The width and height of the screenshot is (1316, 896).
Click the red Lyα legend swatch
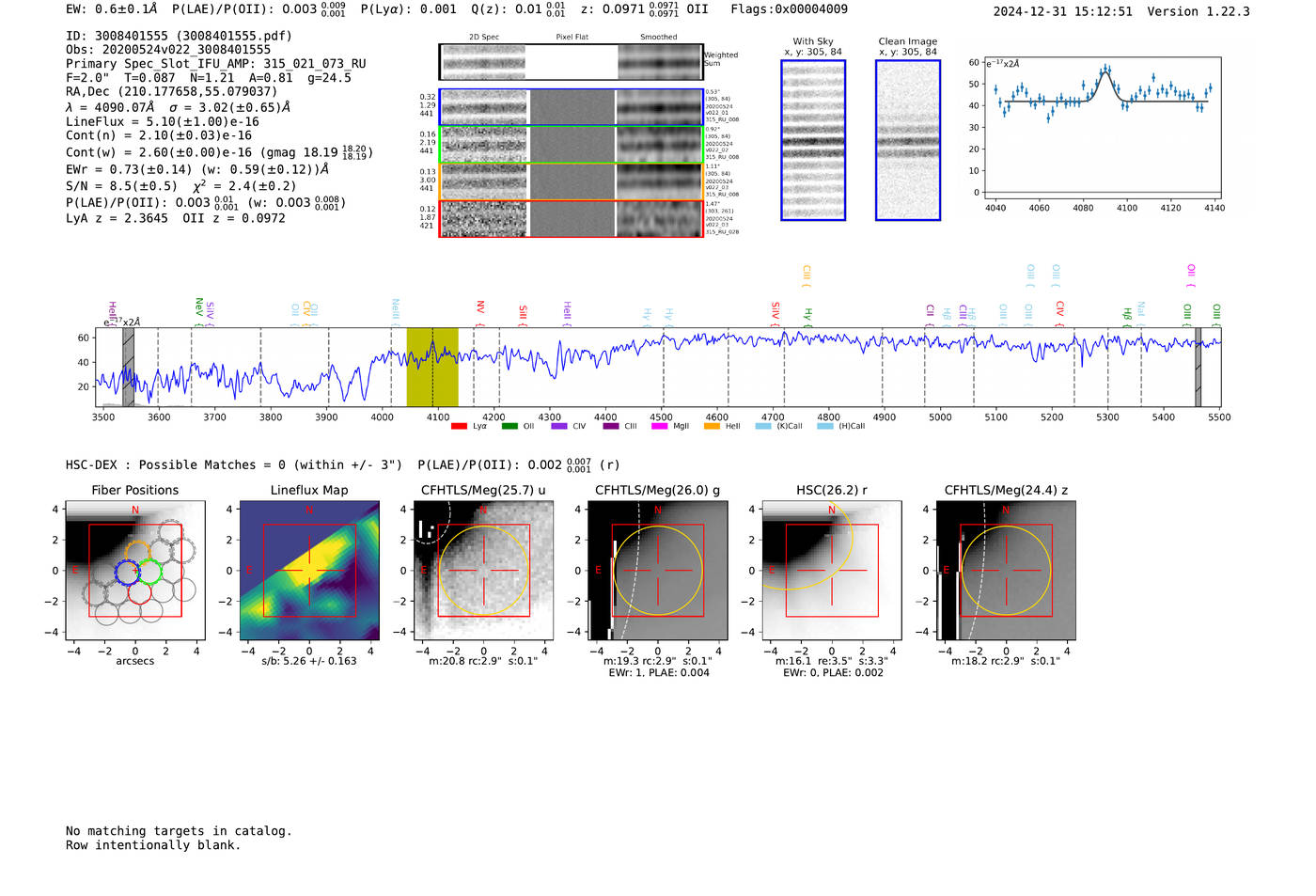click(x=459, y=426)
